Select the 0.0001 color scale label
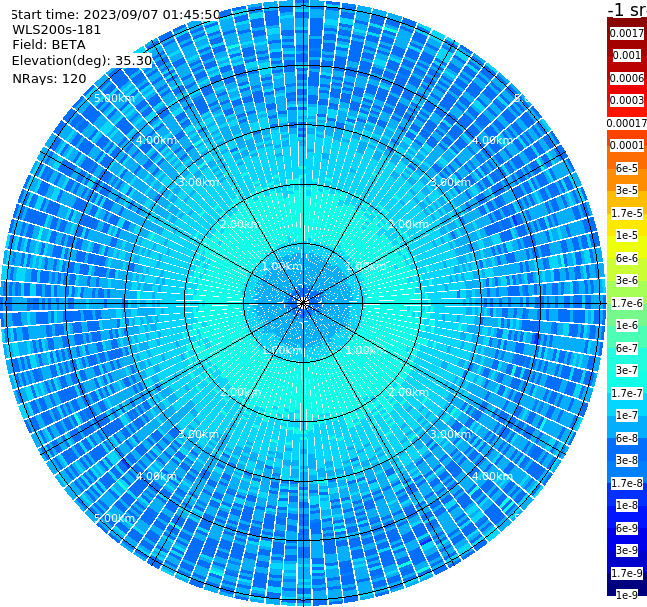 627,145
